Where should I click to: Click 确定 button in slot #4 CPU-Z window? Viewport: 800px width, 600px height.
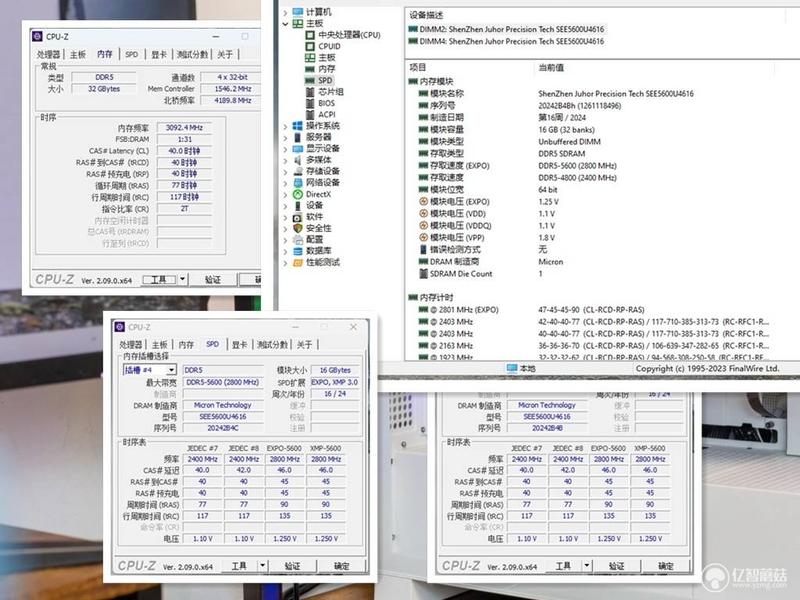(341, 566)
